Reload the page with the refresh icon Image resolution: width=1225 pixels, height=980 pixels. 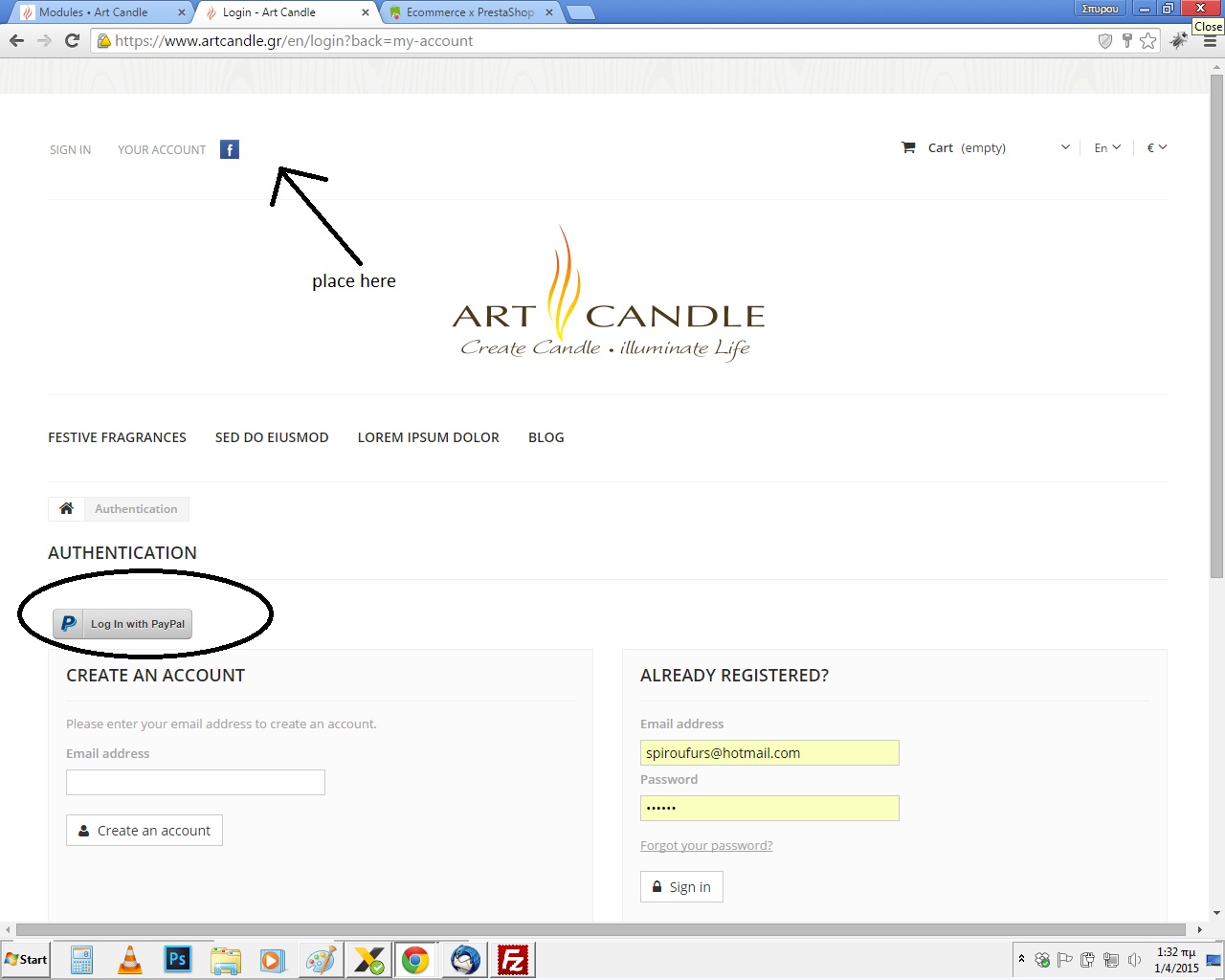pyautogui.click(x=72, y=40)
